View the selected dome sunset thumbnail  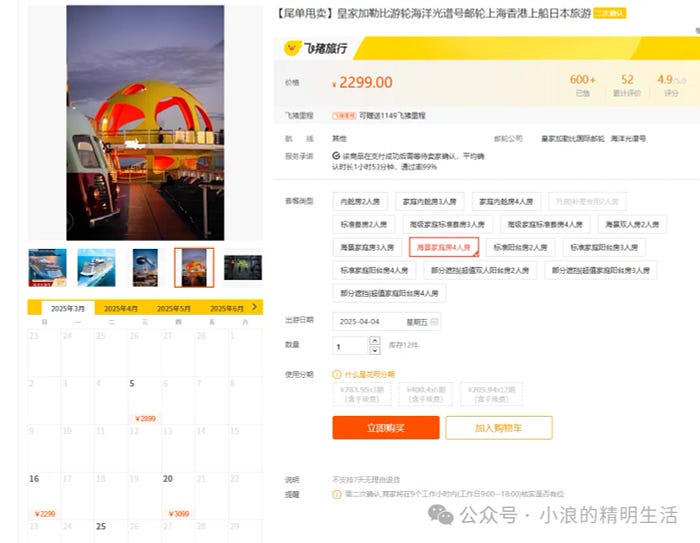(194, 267)
